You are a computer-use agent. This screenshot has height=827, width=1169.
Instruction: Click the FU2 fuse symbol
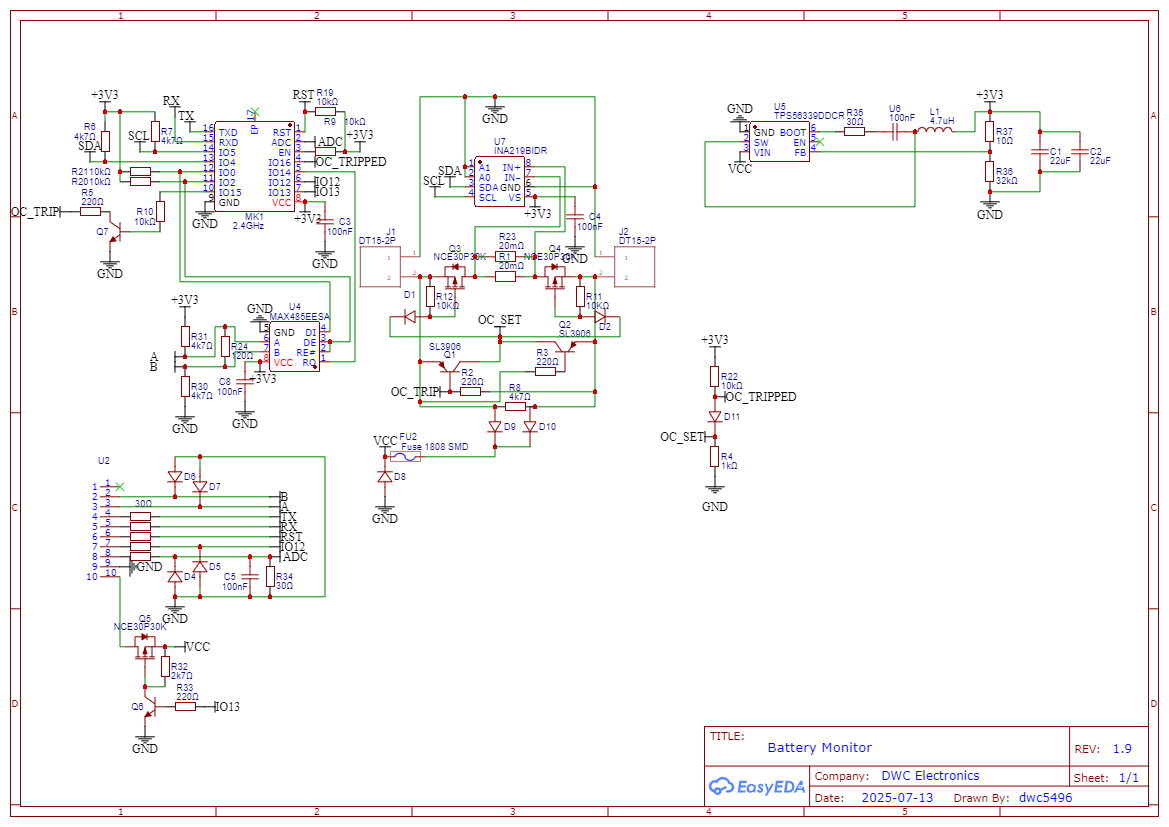point(404,456)
